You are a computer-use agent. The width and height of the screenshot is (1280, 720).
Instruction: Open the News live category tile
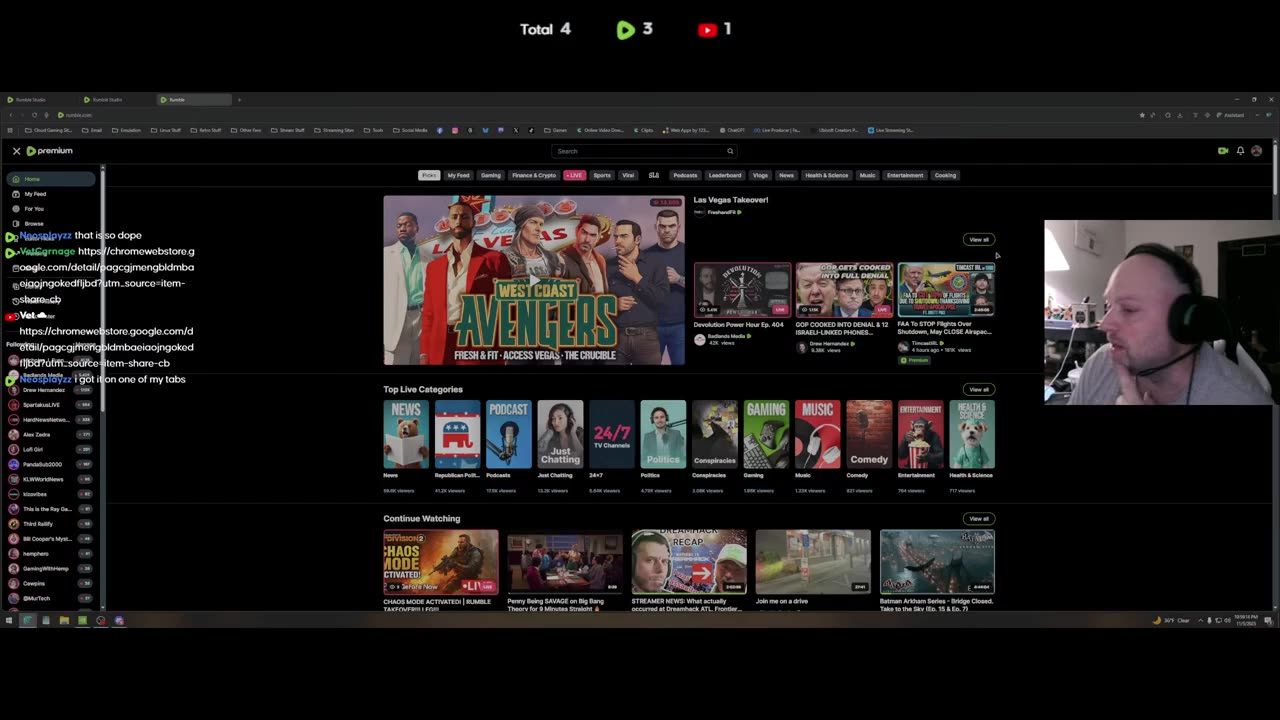tap(406, 434)
